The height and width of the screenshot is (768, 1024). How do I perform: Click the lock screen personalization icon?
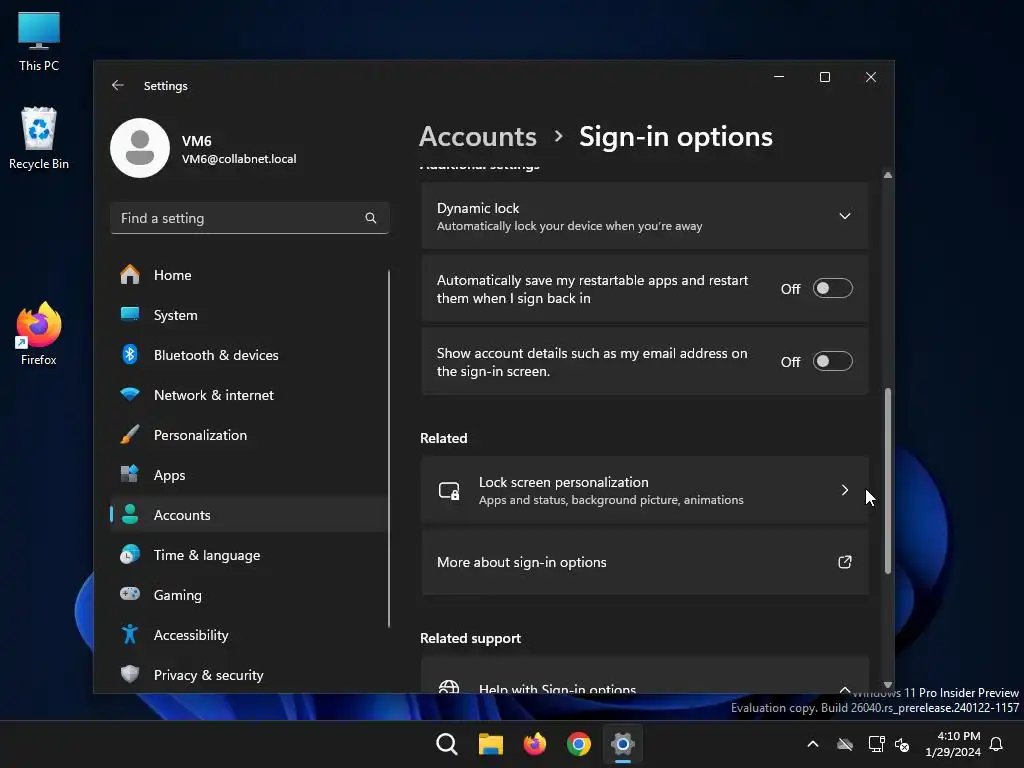pyautogui.click(x=449, y=490)
